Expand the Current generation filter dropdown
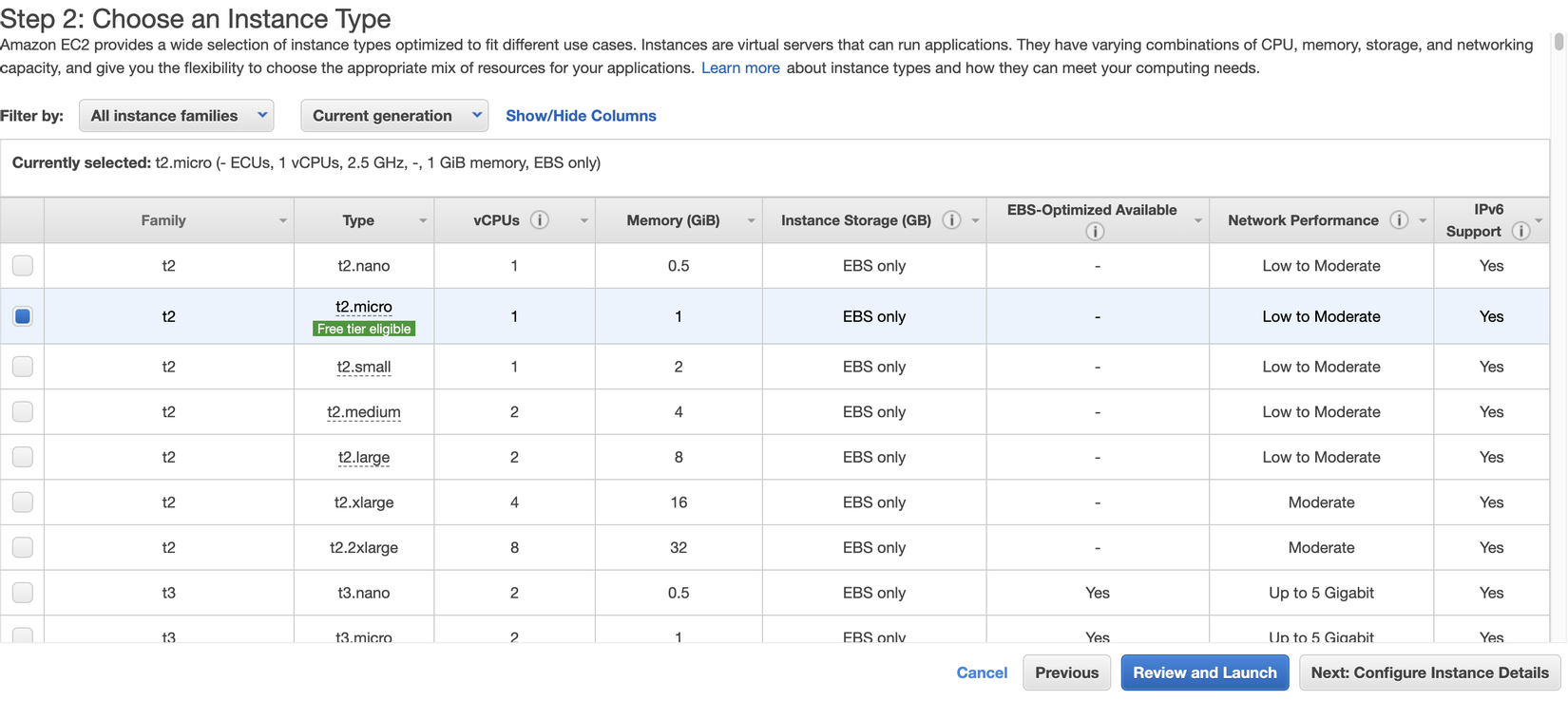Viewport: 1568px width, 701px height. coord(394,116)
